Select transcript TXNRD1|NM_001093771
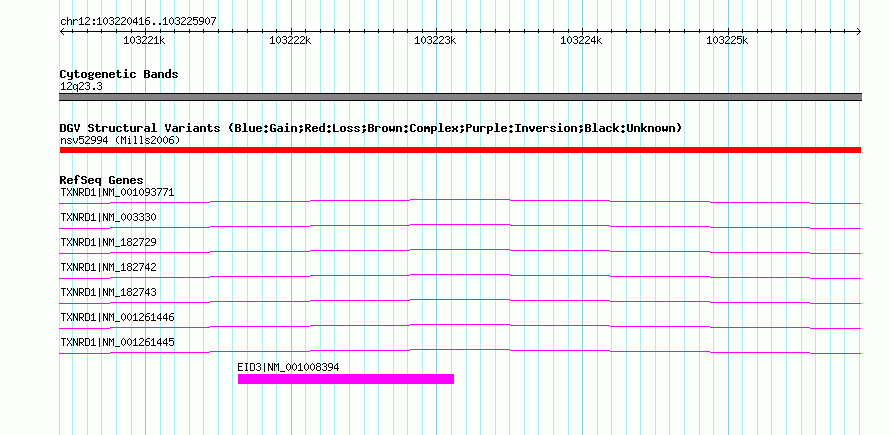Screen dimensions: 890x435 click(117, 193)
